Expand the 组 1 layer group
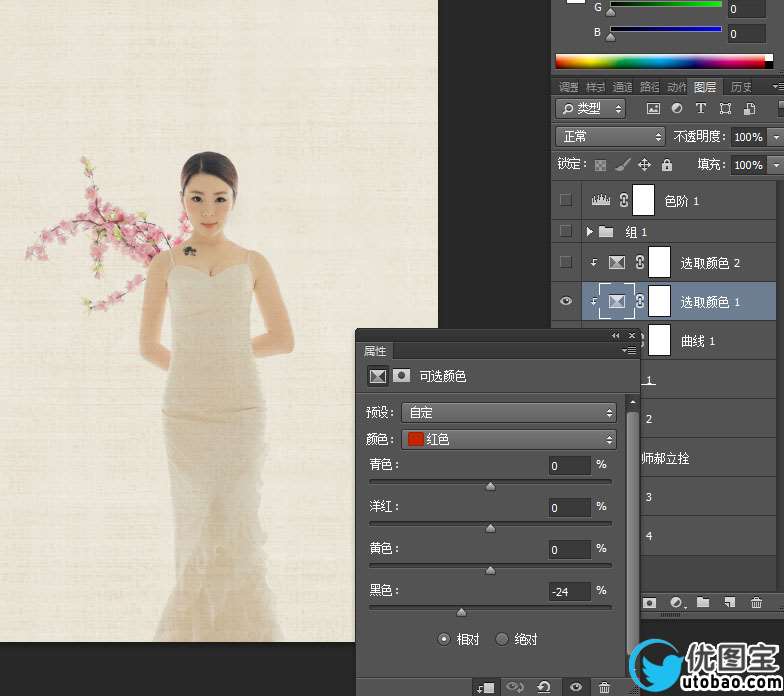The image size is (784, 696). click(x=590, y=232)
